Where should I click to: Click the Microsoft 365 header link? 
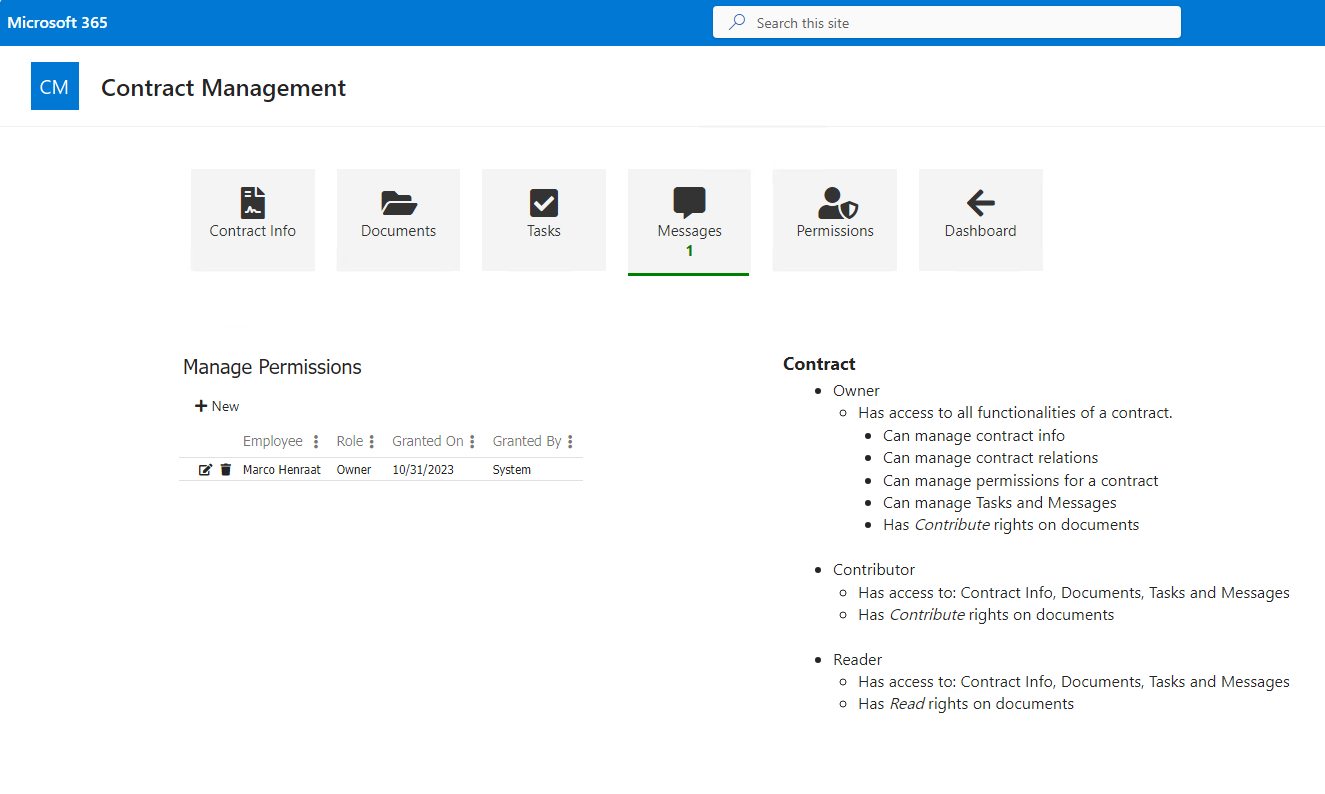tap(57, 21)
